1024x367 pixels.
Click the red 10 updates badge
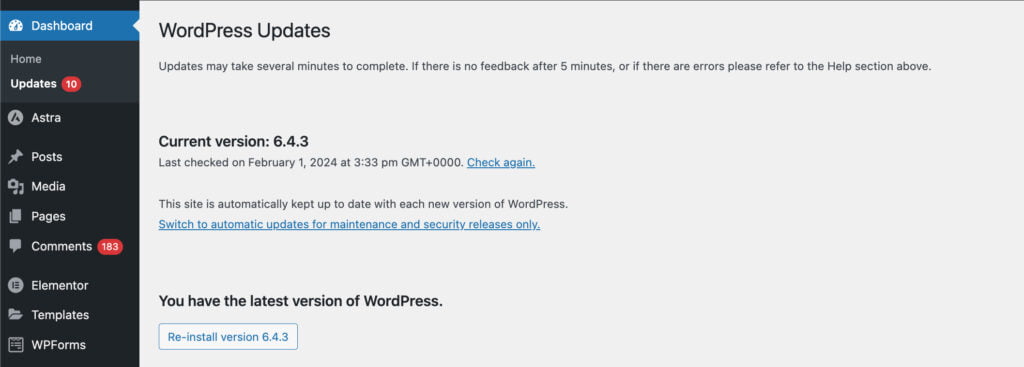71,84
